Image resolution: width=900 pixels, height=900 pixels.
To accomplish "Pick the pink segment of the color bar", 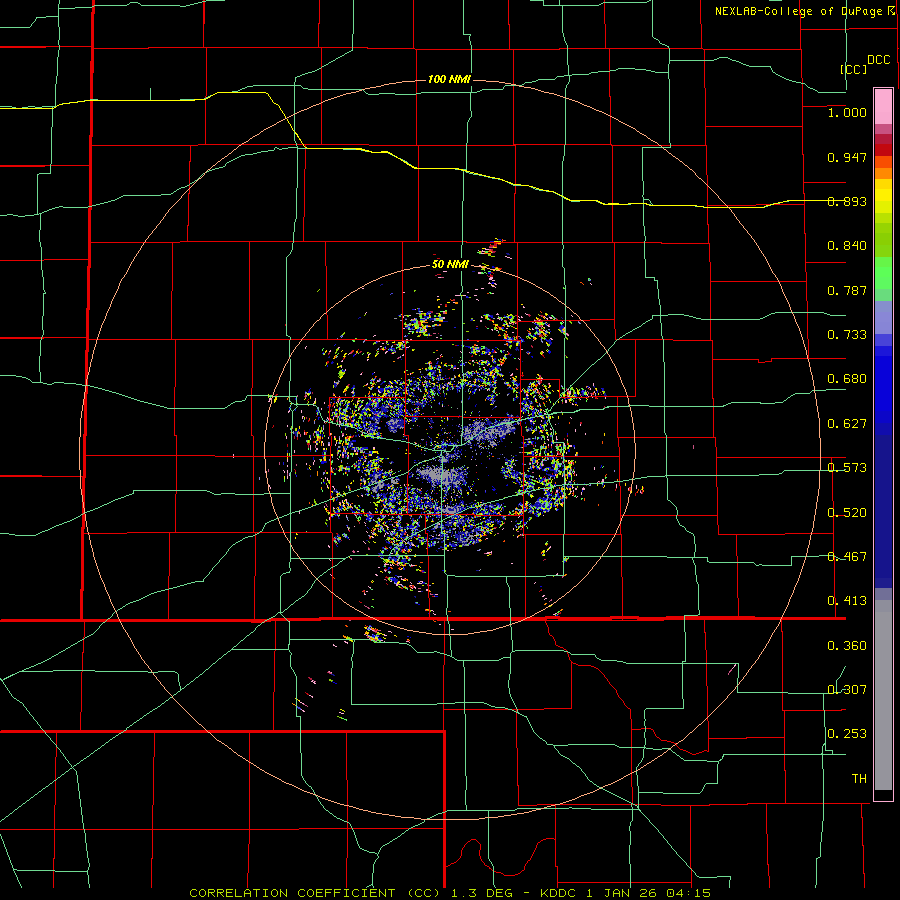I will coord(883,107).
